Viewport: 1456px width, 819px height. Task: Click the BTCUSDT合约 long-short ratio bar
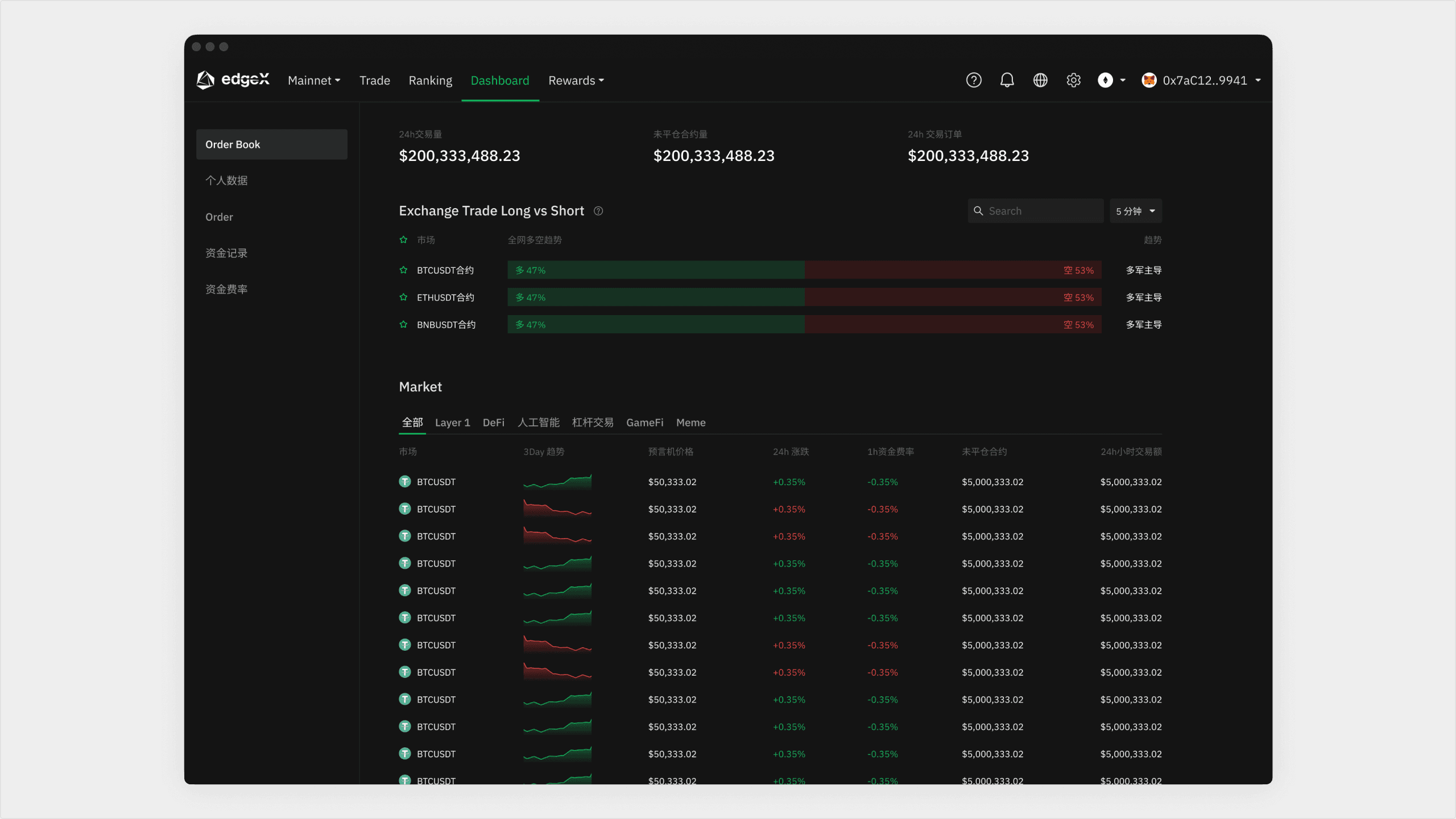click(804, 270)
